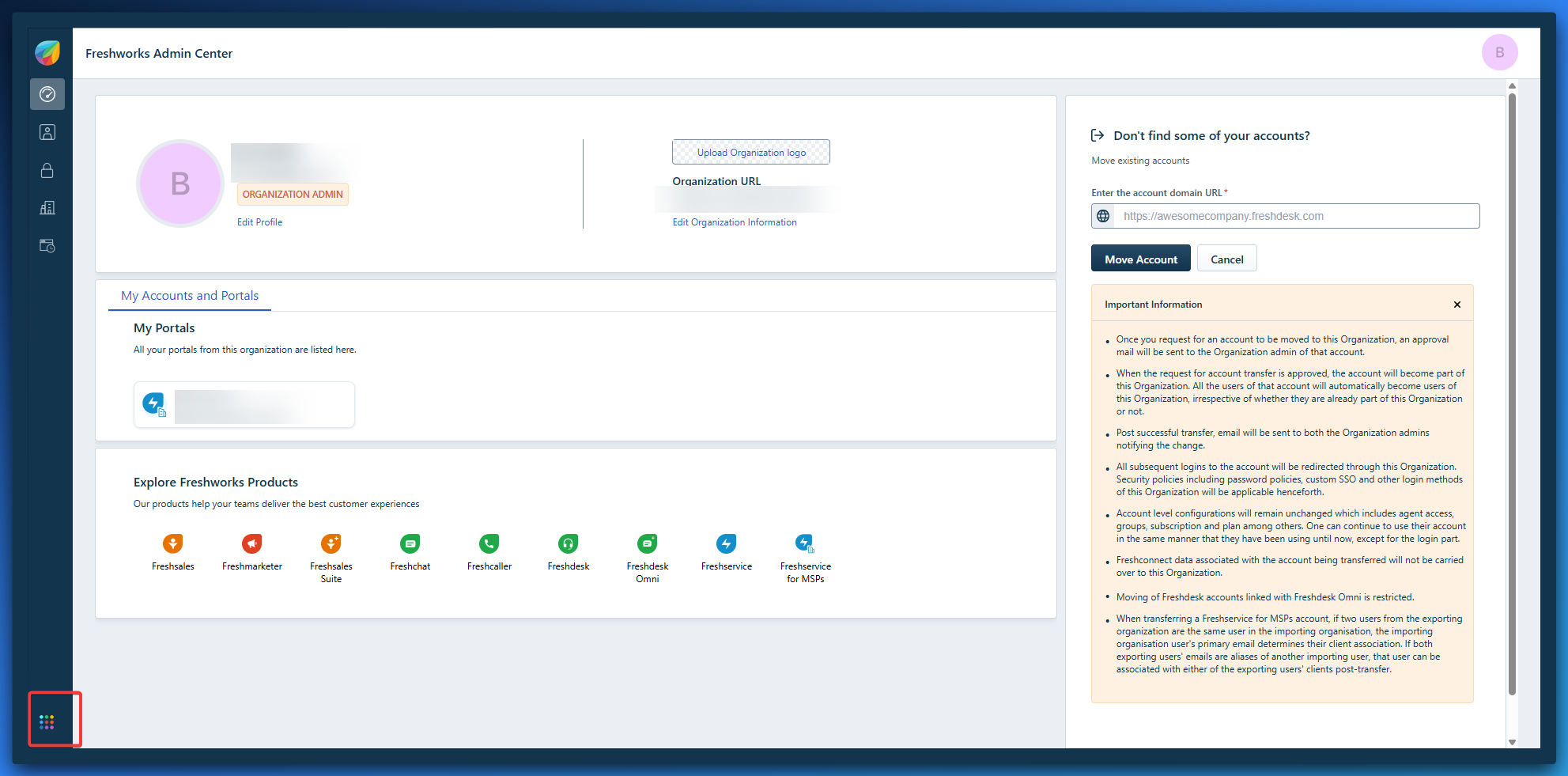Click the Edit Profile link
The image size is (1568, 776).
coord(259,222)
